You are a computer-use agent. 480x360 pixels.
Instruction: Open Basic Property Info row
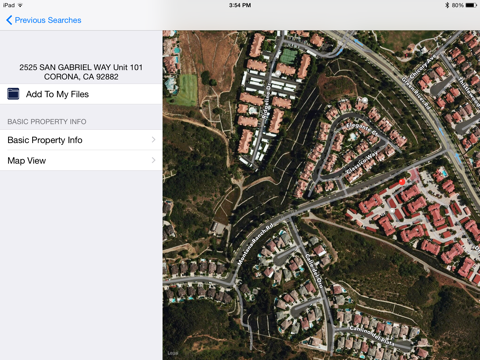81,140
